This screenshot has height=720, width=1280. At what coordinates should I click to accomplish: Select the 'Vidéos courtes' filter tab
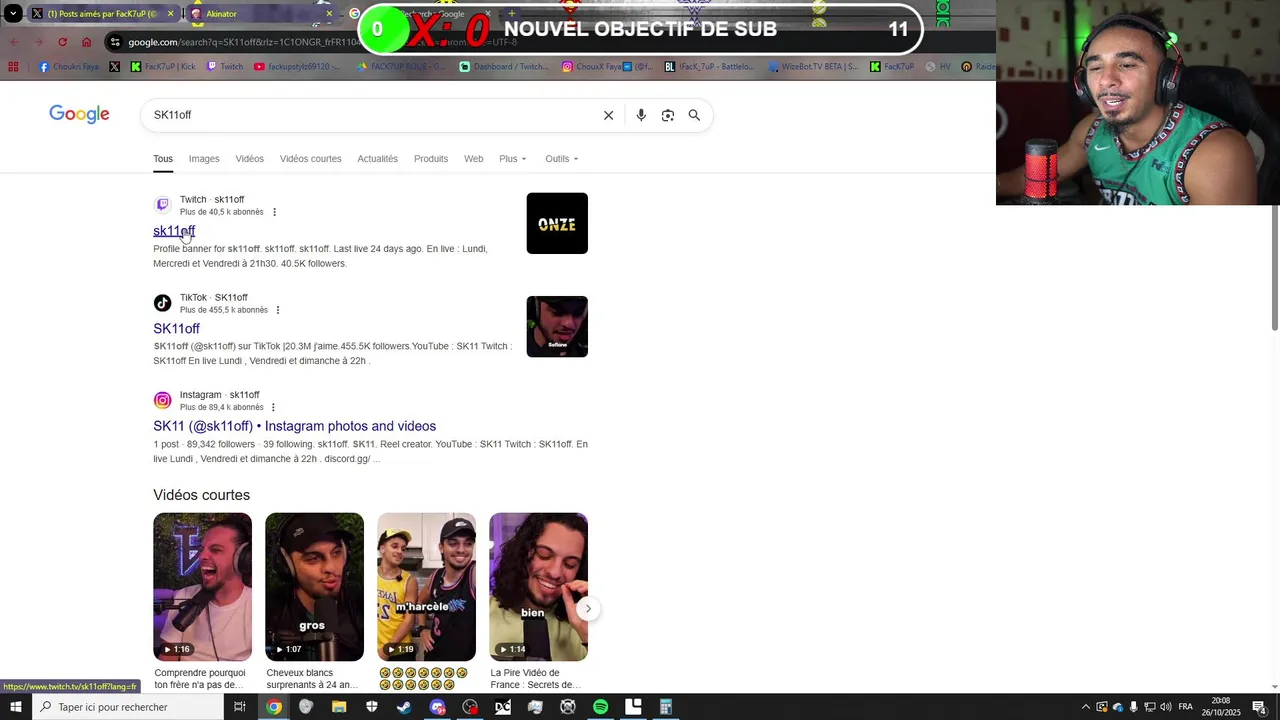coord(310,159)
